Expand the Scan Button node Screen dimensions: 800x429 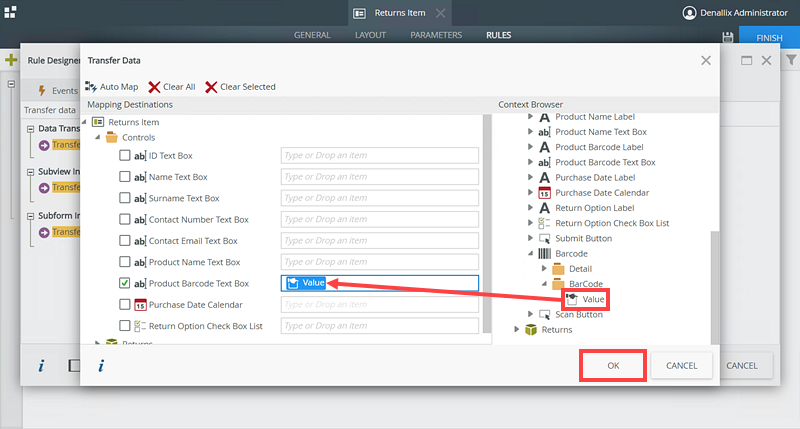pos(531,314)
